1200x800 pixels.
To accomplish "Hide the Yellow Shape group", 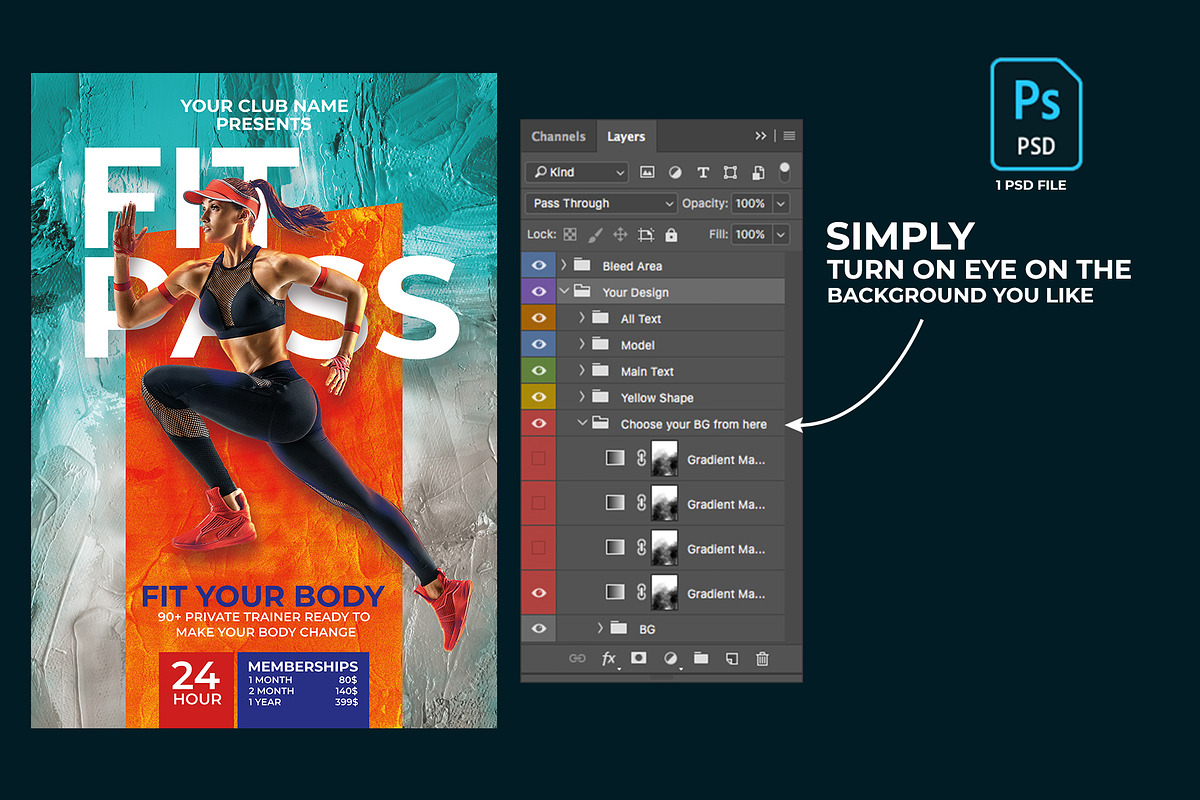I will click(539, 397).
